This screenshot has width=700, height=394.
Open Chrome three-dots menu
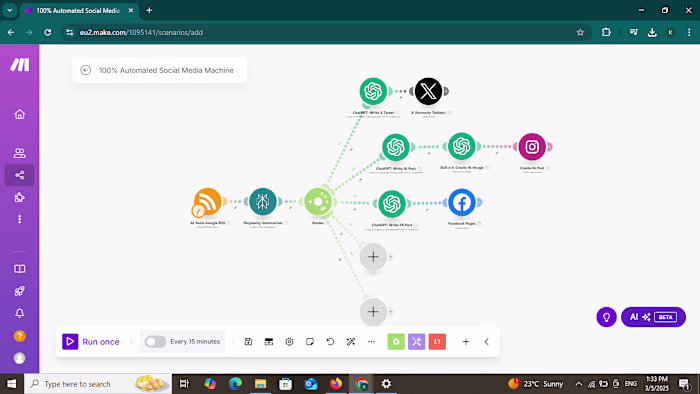click(689, 32)
